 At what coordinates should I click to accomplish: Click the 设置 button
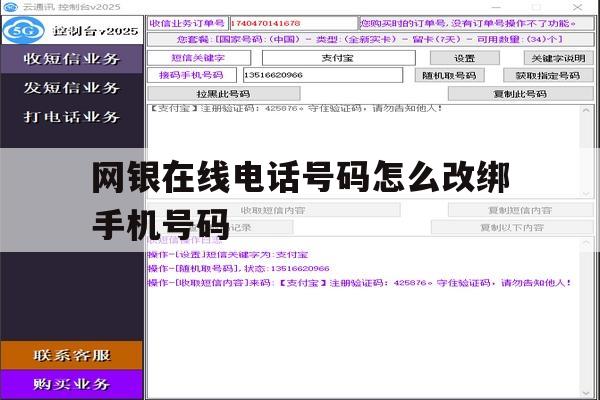pos(465,58)
